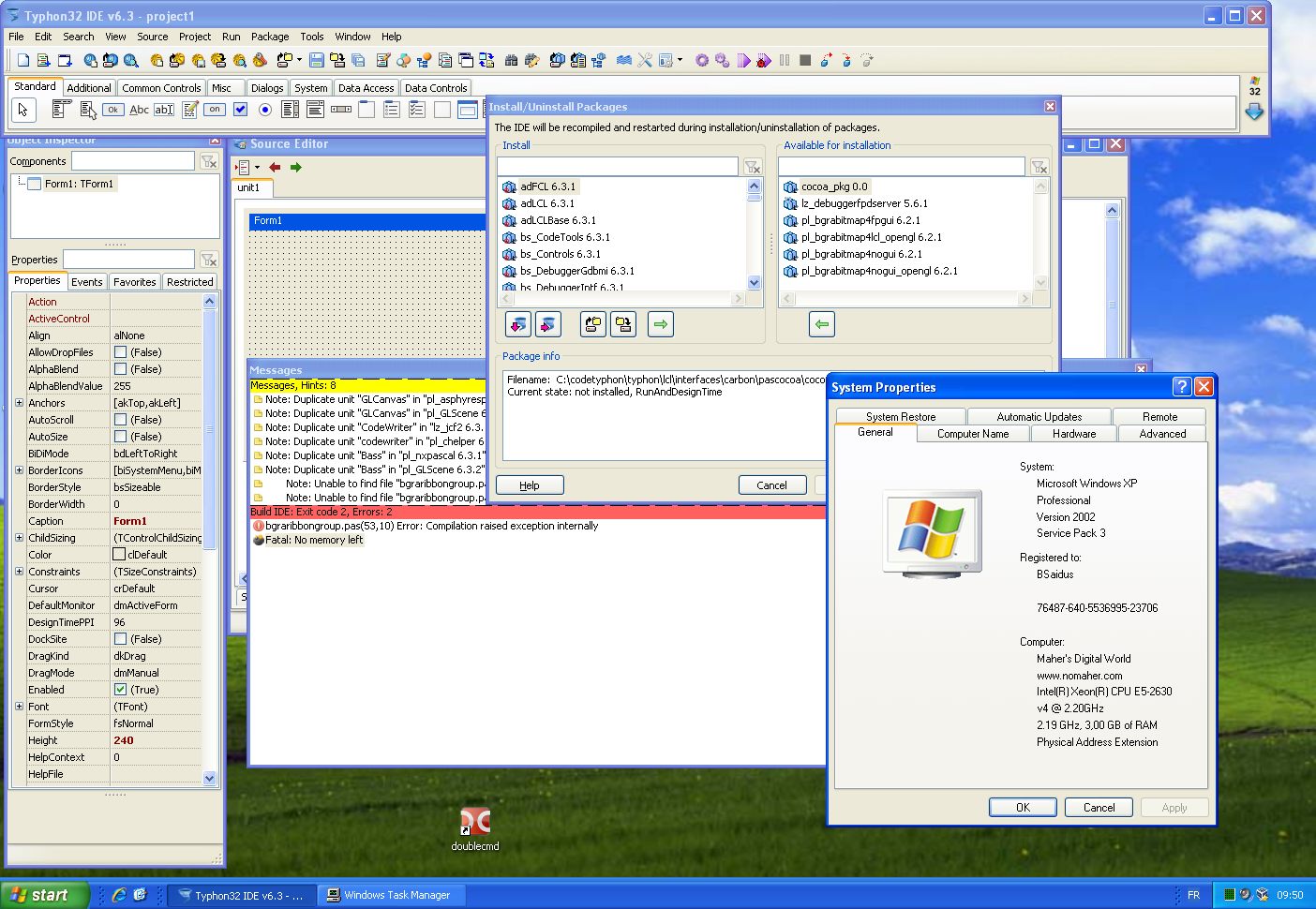This screenshot has width=1316, height=909.
Task: Click Help in Install/Uninstall Packages dialog
Action: click(x=530, y=485)
